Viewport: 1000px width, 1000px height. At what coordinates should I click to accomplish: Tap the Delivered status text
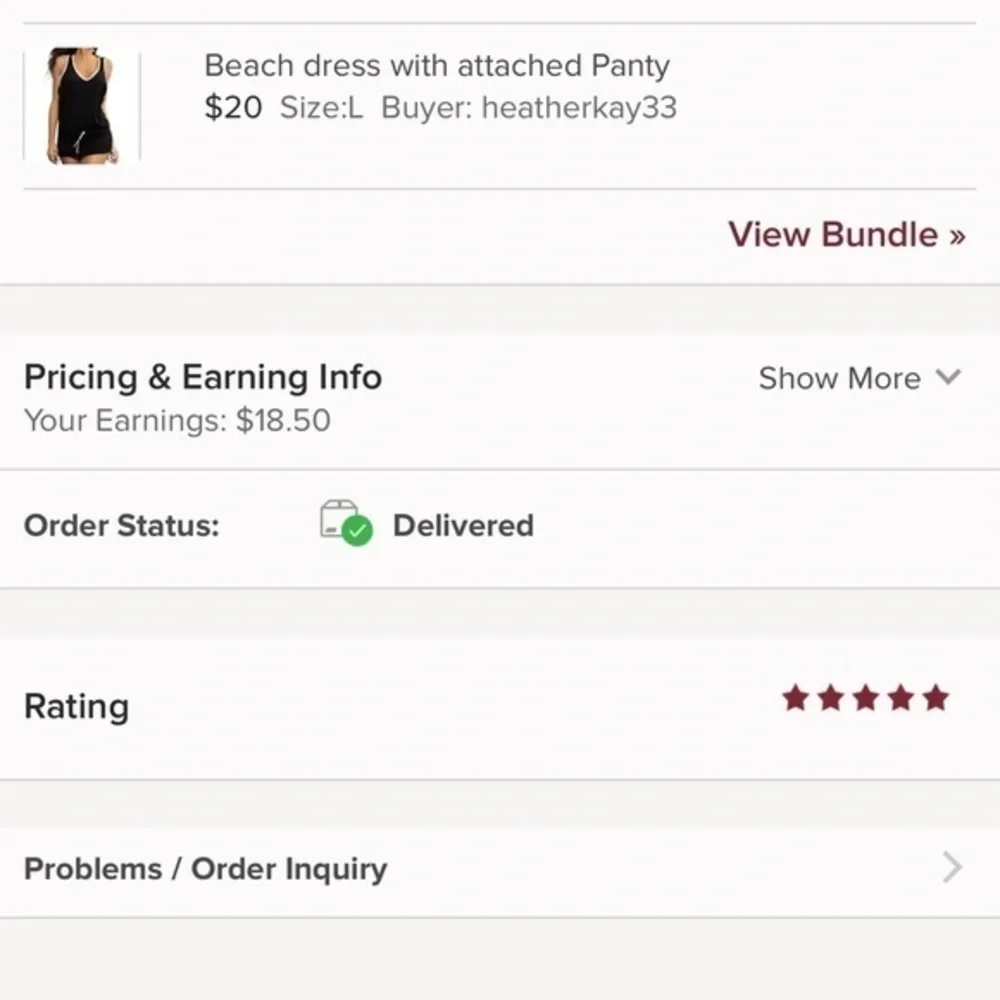click(x=463, y=526)
